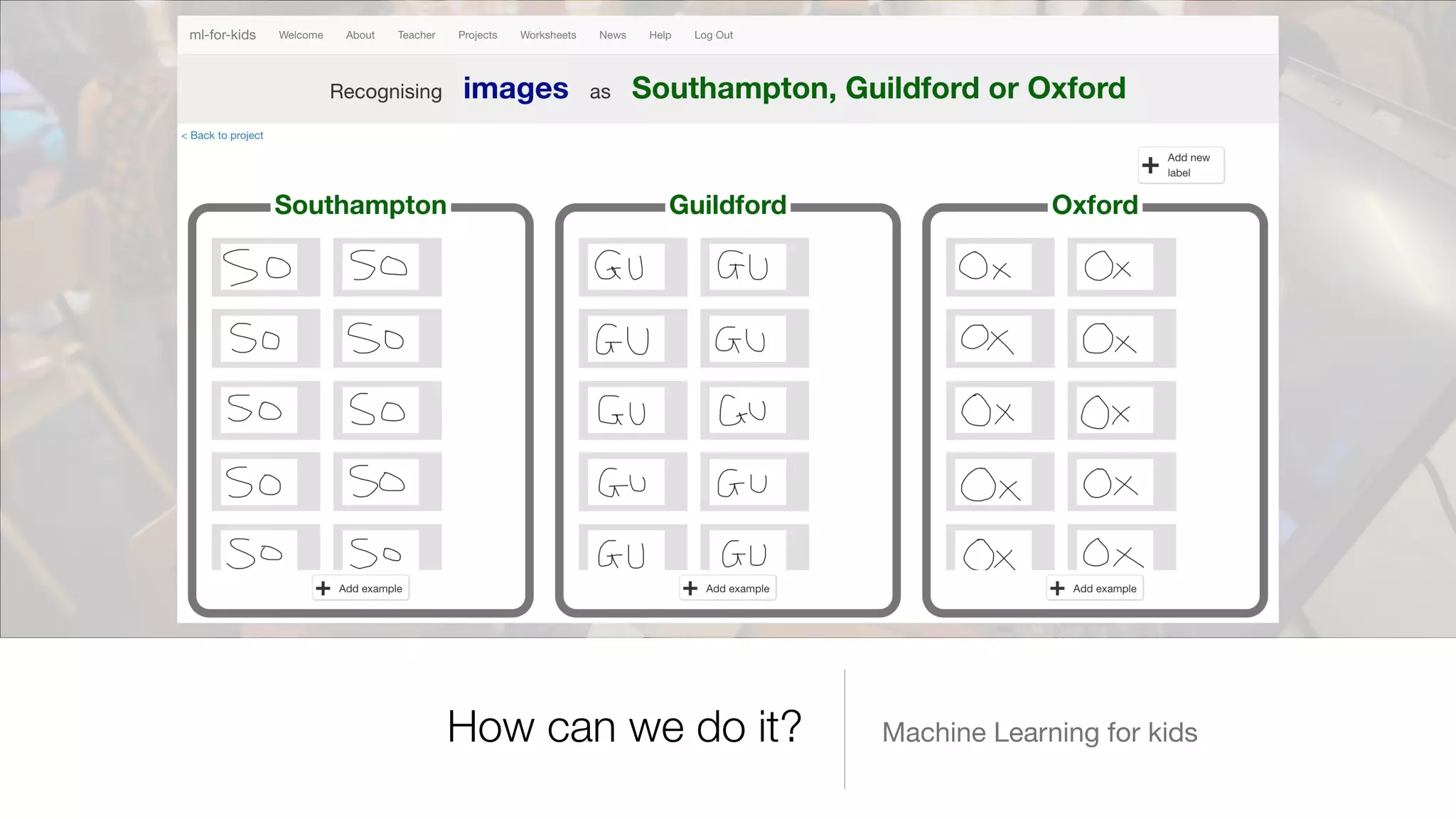Image resolution: width=1456 pixels, height=819 pixels.
Task: Select Southampton 'So' drawing, third row left
Action: (x=266, y=410)
